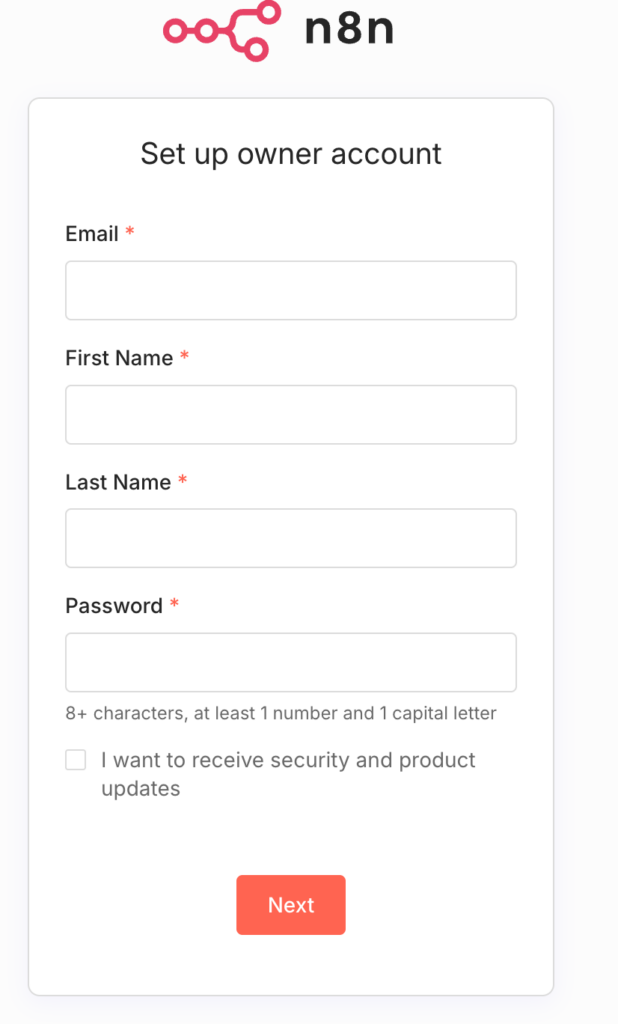
Task: Enable the security and product updates checkbox
Action: point(76,761)
